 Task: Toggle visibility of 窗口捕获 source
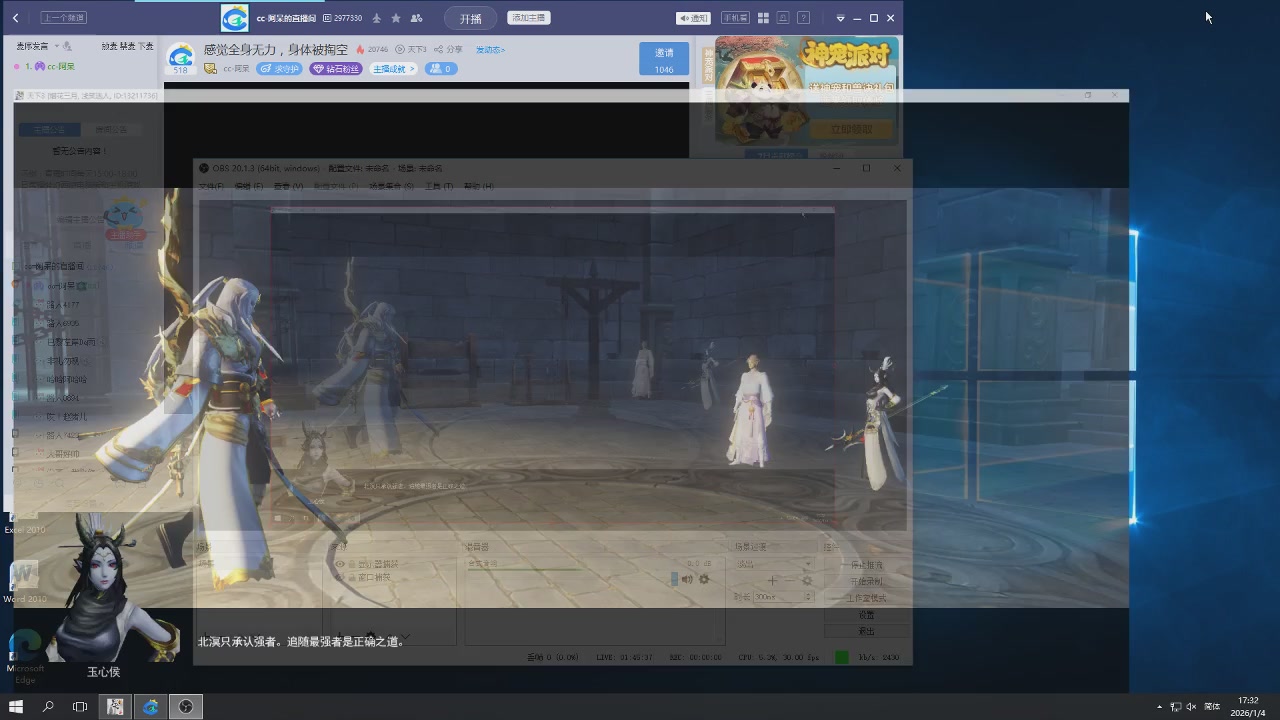(340, 577)
